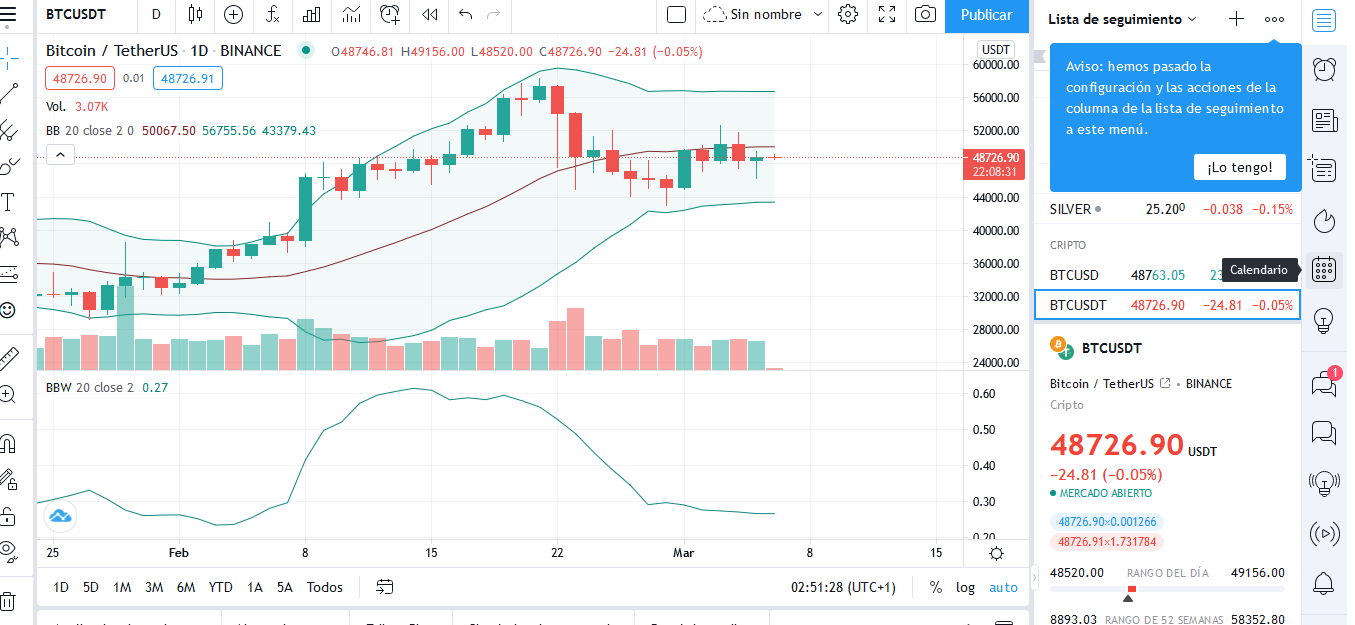Screen dimensions: 1355x625
Task: Select BTCUSD row in watchlist
Action: pos(1167,275)
